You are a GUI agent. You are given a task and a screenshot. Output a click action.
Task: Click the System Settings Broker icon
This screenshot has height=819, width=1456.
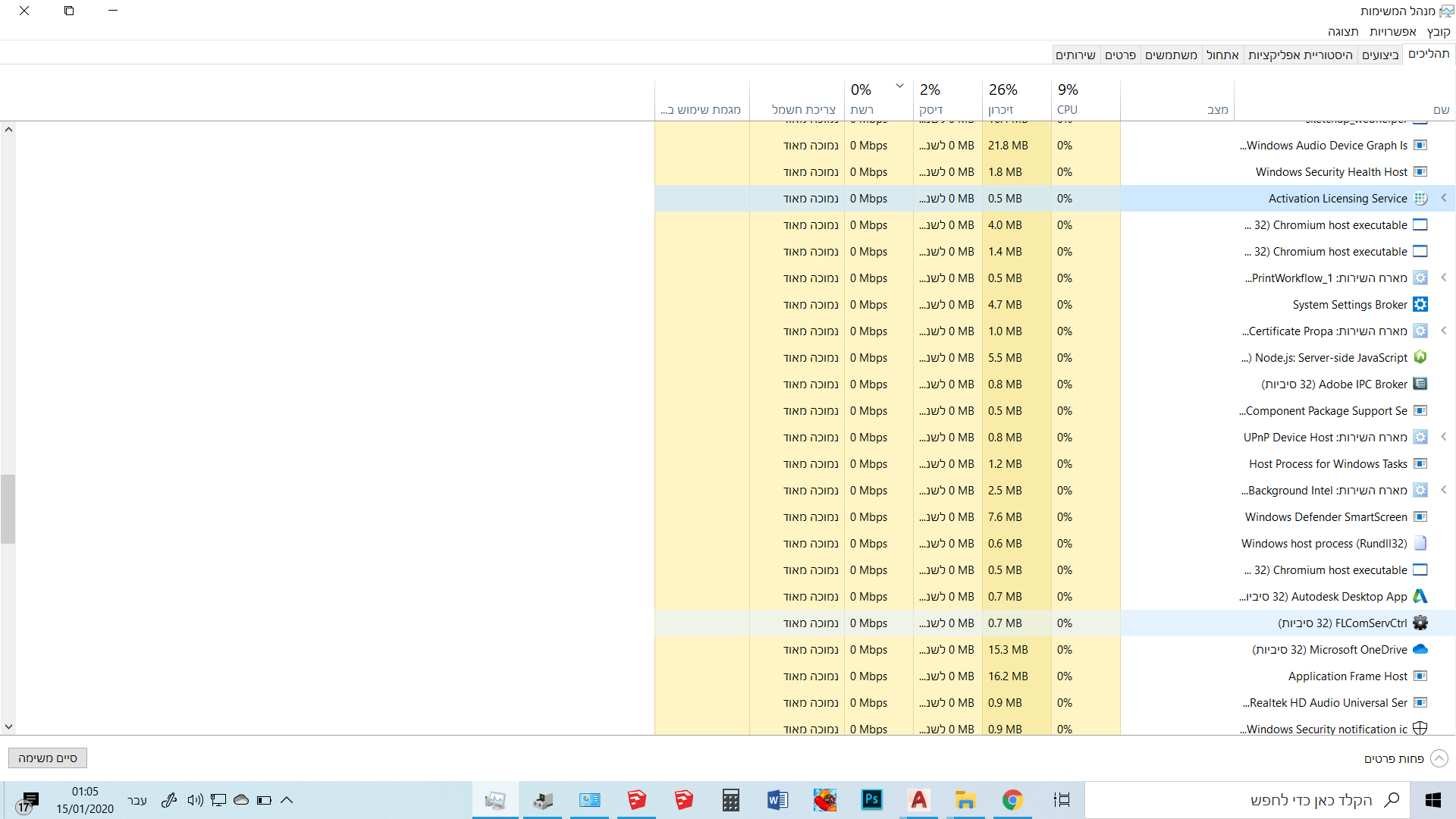pos(1420,304)
